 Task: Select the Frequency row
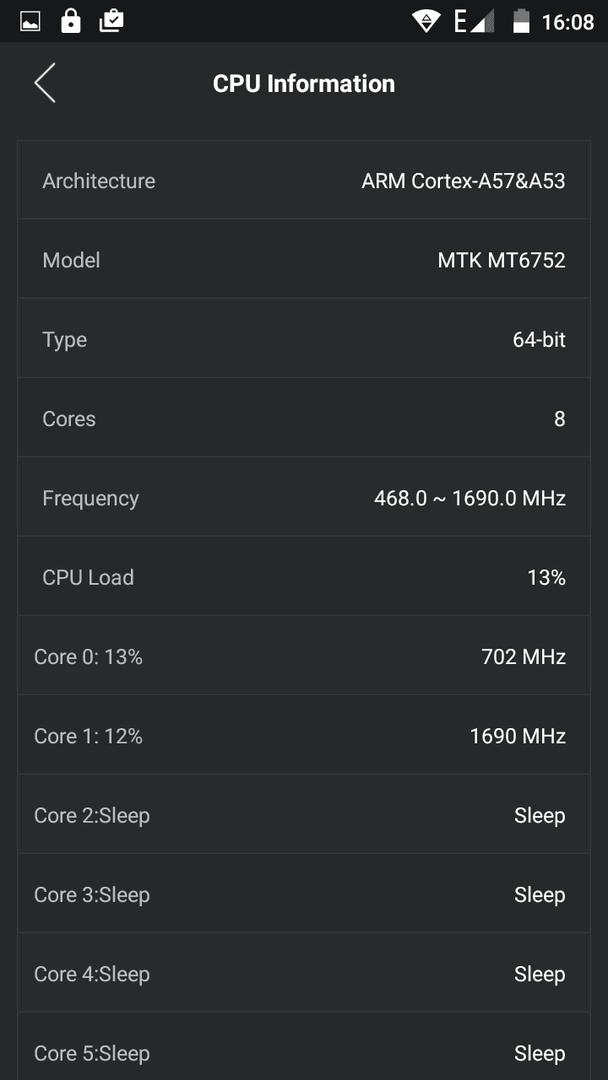click(x=304, y=497)
